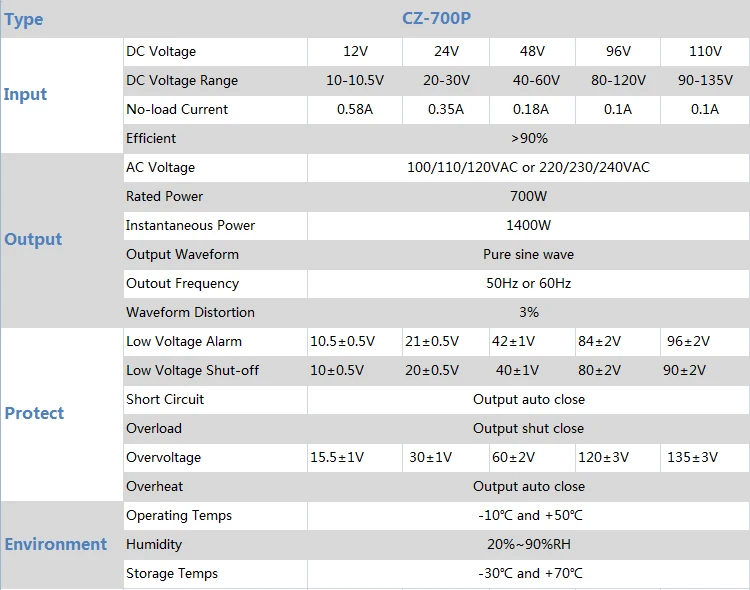Select the No-load Current label
This screenshot has height=590, width=750.
point(177,109)
